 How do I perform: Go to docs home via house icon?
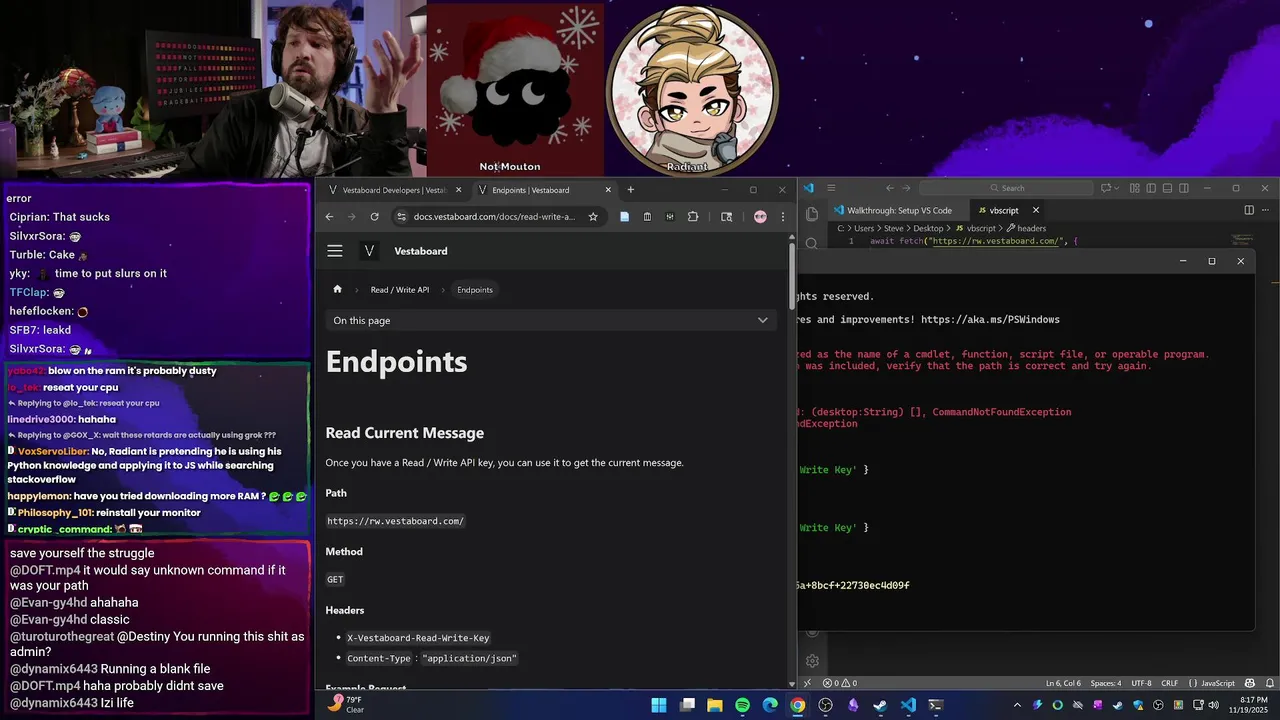tap(337, 289)
